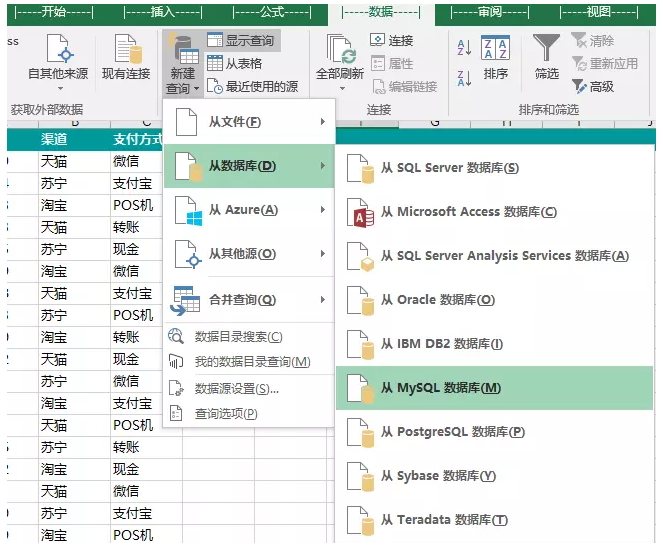Open the 排序 sort dialog icon
The height and width of the screenshot is (549, 663).
(495, 47)
